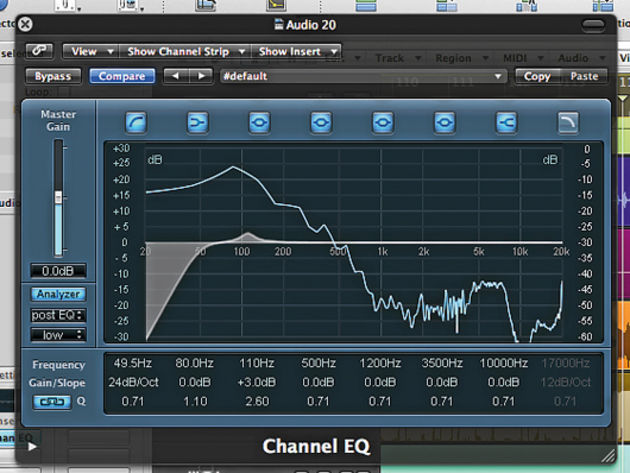Click the Compare button
This screenshot has width=630, height=473.
click(122, 76)
